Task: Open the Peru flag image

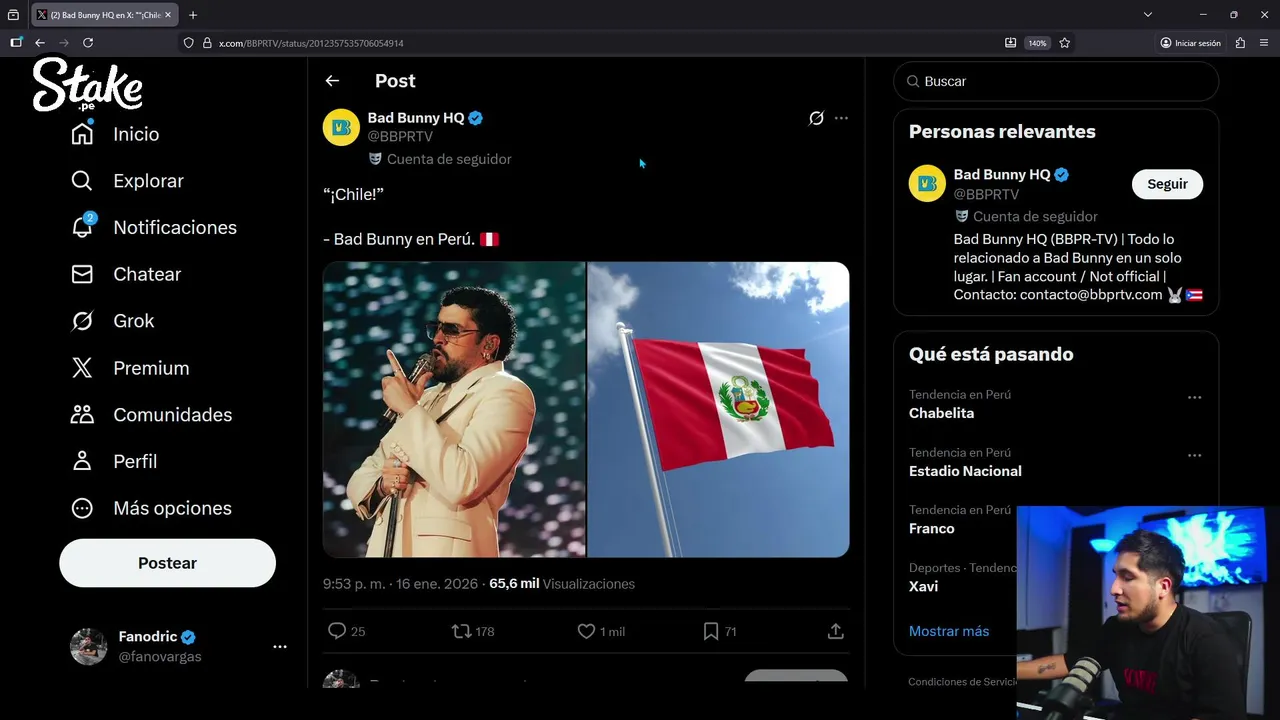Action: point(718,409)
